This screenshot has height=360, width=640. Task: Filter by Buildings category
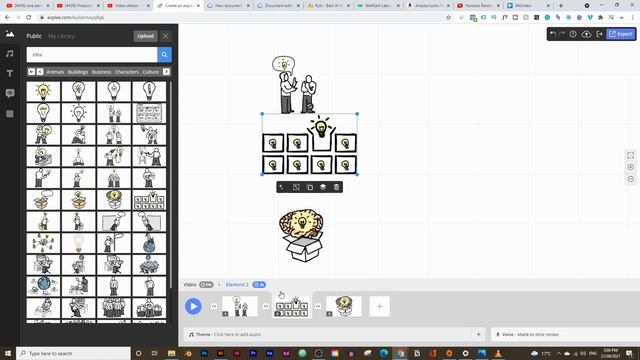coord(78,72)
